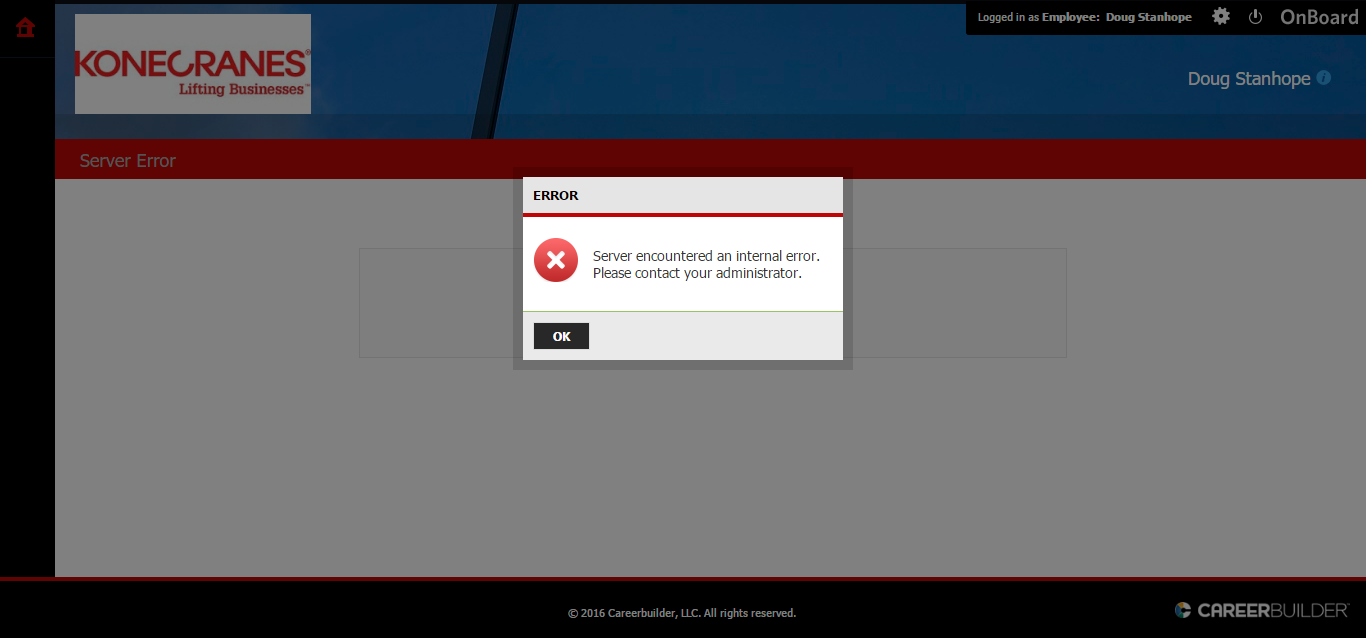
Task: Click the red X error icon
Action: pyautogui.click(x=556, y=260)
